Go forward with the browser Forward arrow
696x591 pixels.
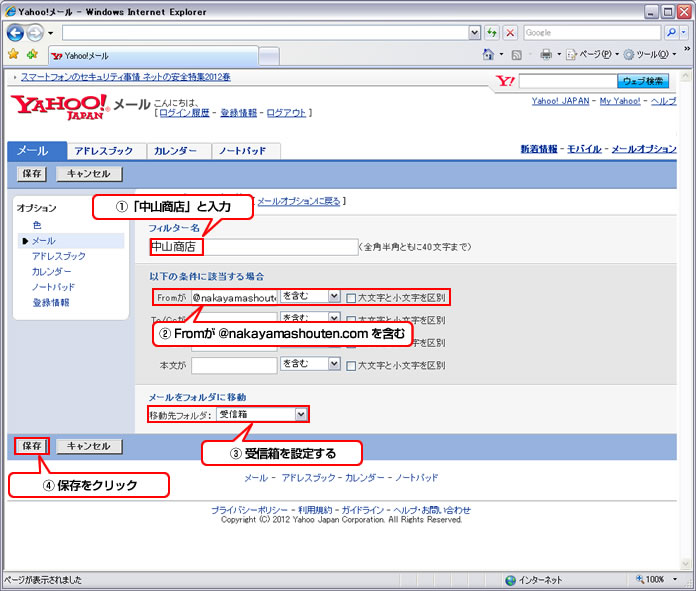(x=35, y=32)
